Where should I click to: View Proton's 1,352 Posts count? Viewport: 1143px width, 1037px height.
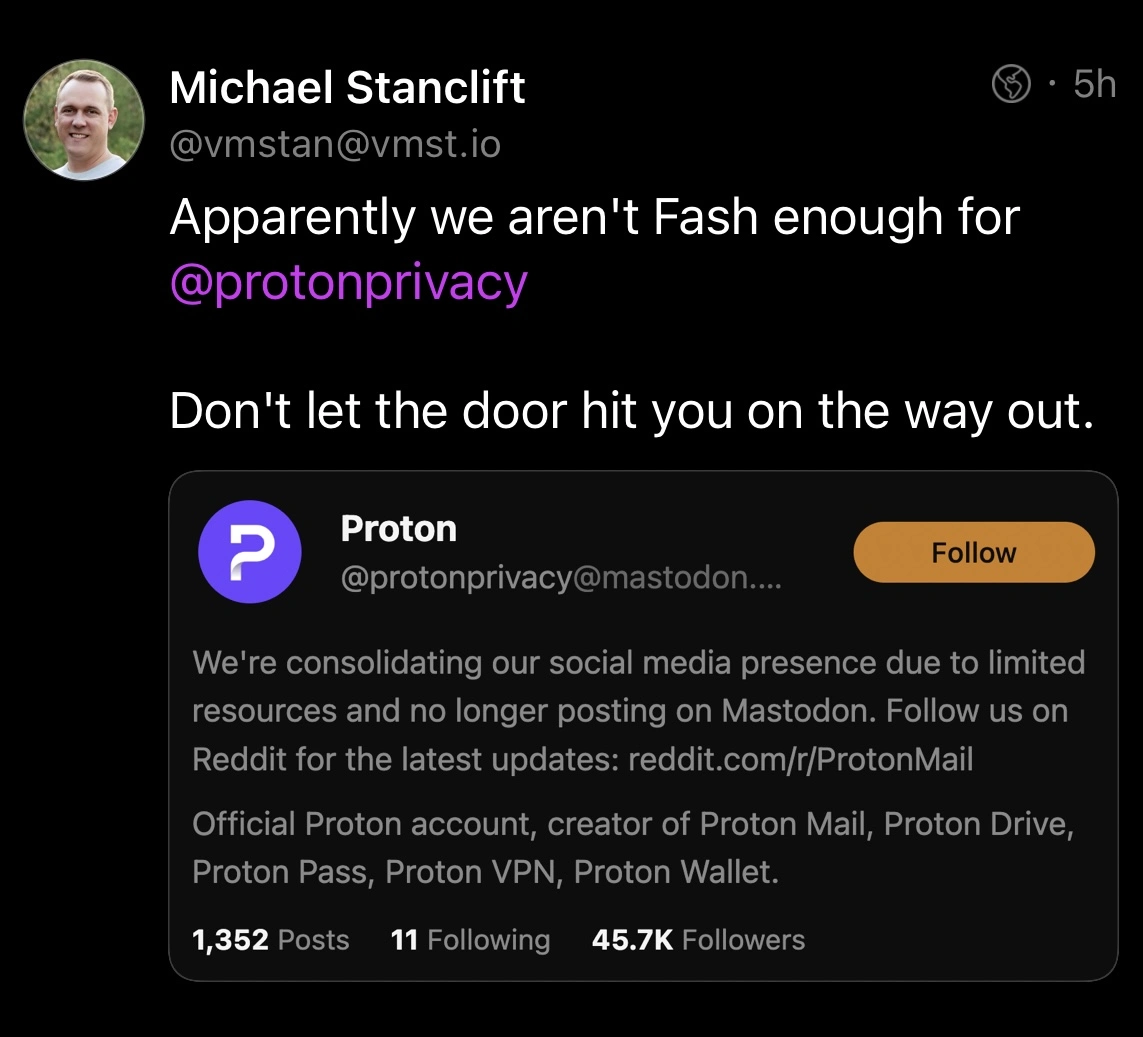coord(270,940)
